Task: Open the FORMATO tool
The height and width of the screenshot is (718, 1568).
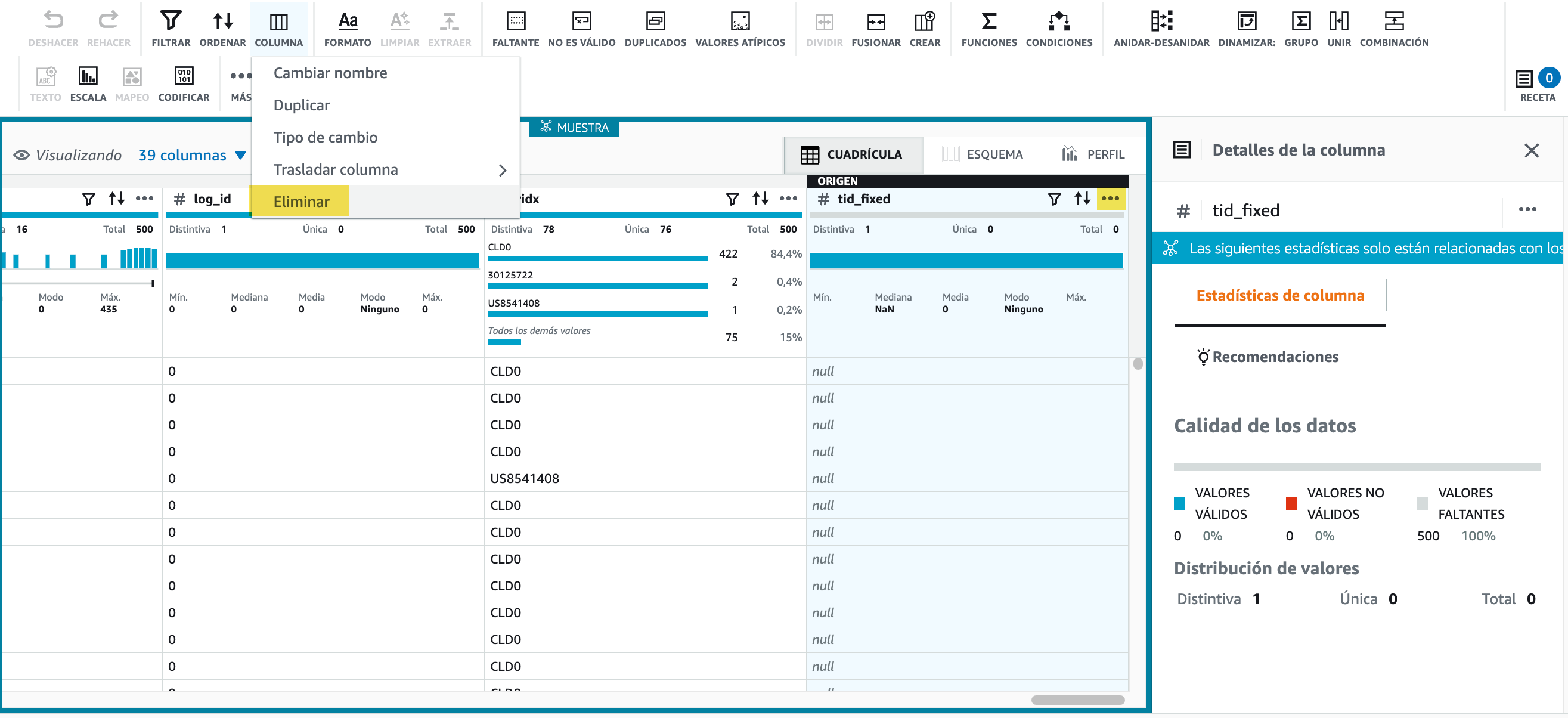Action: (348, 28)
